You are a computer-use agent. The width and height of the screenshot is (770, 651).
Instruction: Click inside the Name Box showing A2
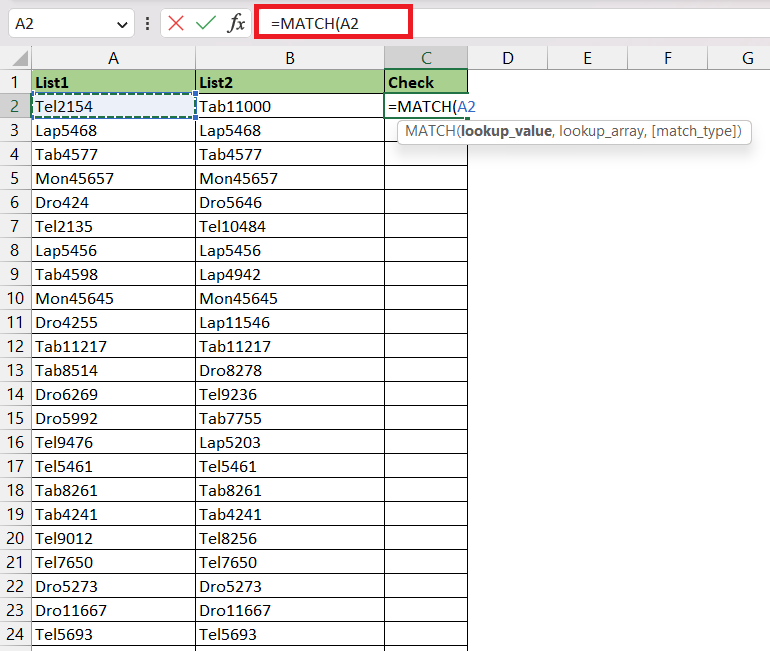tap(63, 23)
